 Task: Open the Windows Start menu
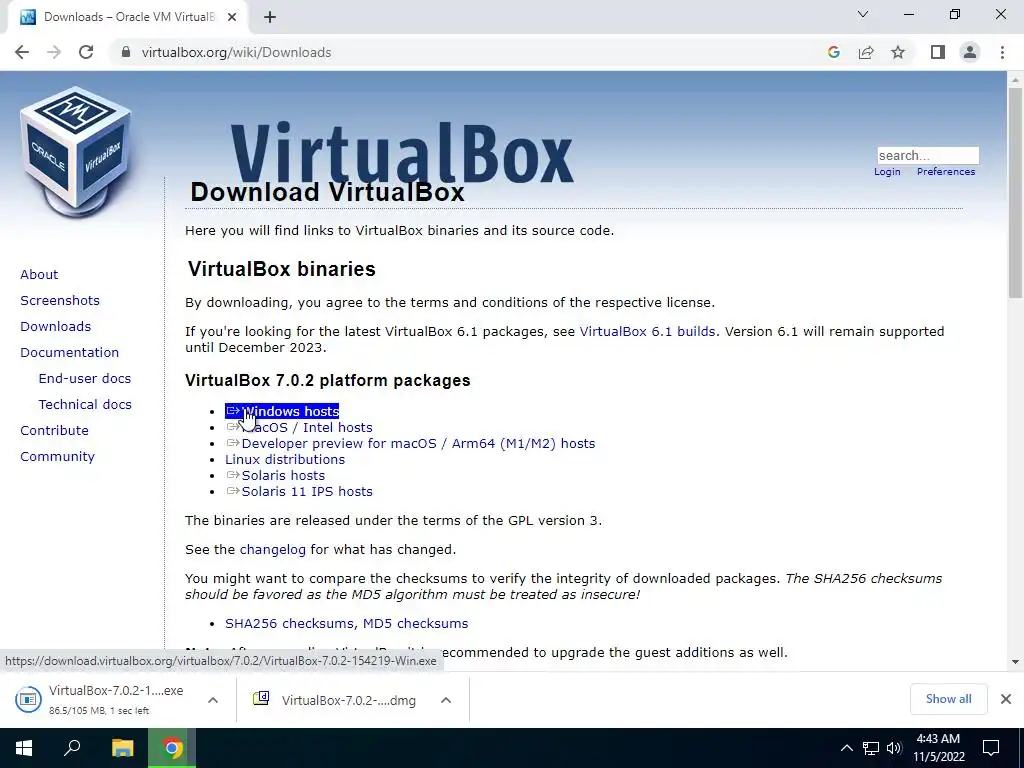coord(24,748)
